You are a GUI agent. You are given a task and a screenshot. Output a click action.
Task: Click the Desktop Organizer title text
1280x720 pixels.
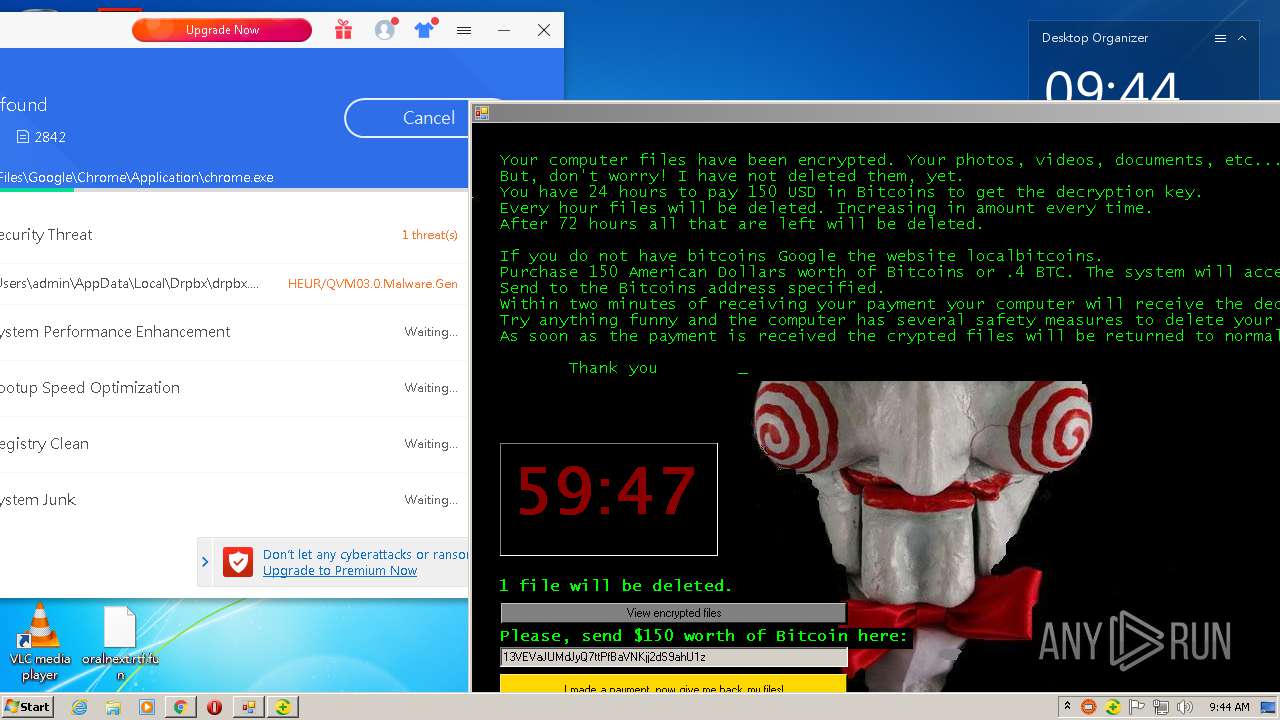tap(1095, 38)
